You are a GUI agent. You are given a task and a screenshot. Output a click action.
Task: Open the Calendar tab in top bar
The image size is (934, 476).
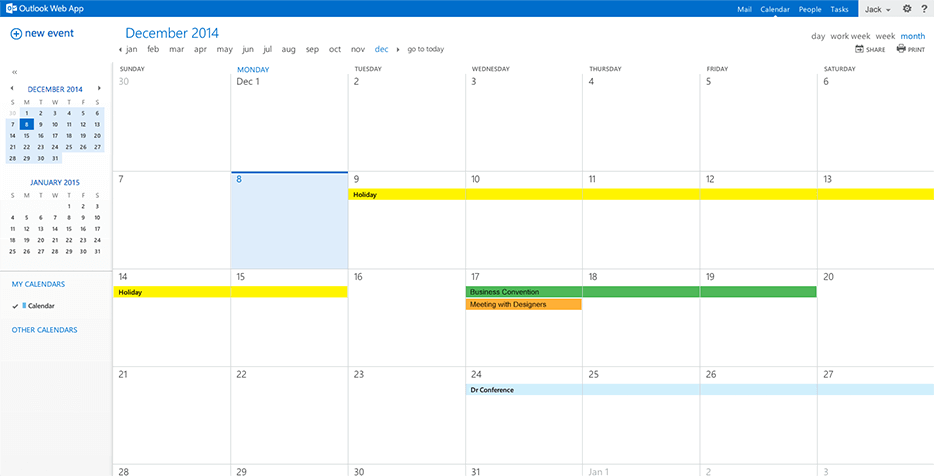coord(775,10)
